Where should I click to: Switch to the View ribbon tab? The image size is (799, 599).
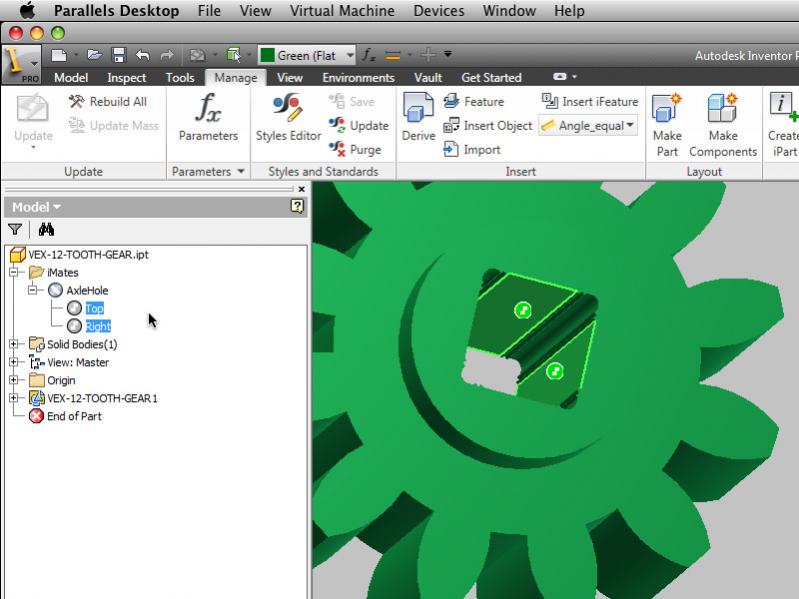point(289,77)
